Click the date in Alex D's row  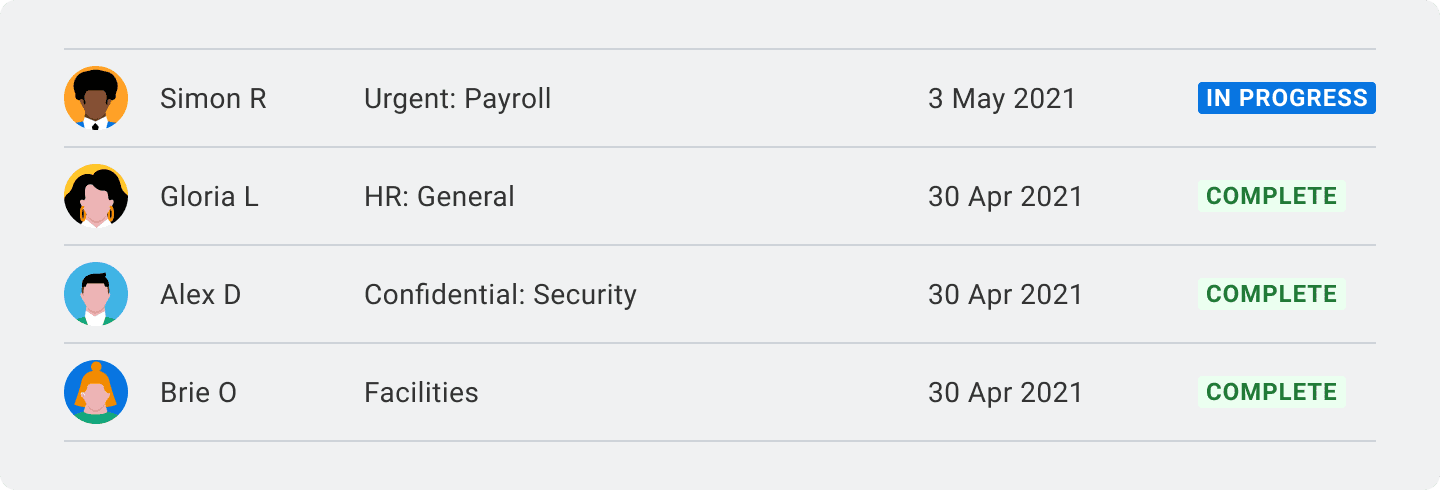(1005, 295)
